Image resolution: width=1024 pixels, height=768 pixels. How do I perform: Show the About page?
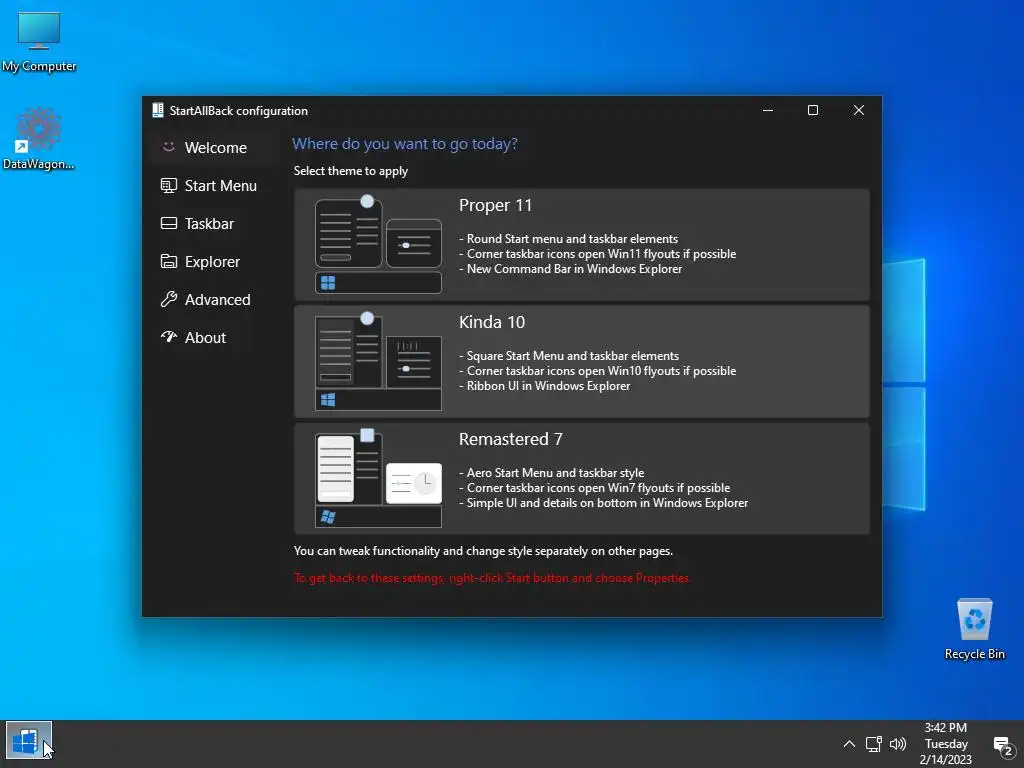coord(214,337)
